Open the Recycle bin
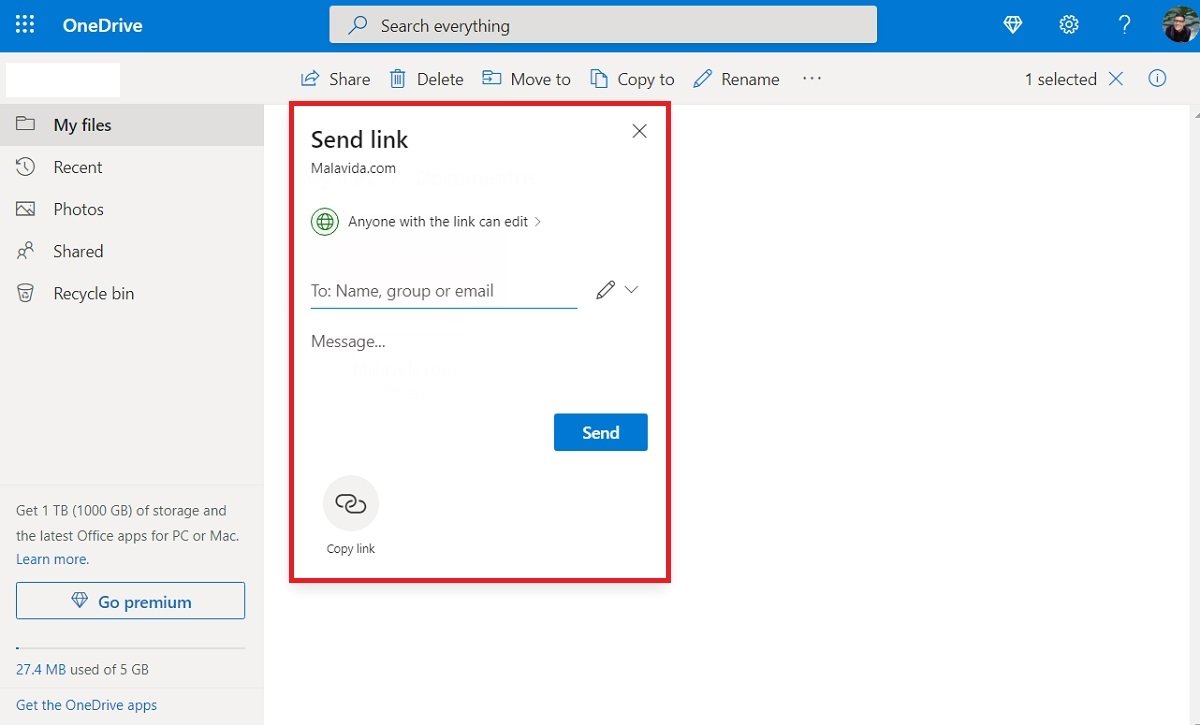 [132, 293]
